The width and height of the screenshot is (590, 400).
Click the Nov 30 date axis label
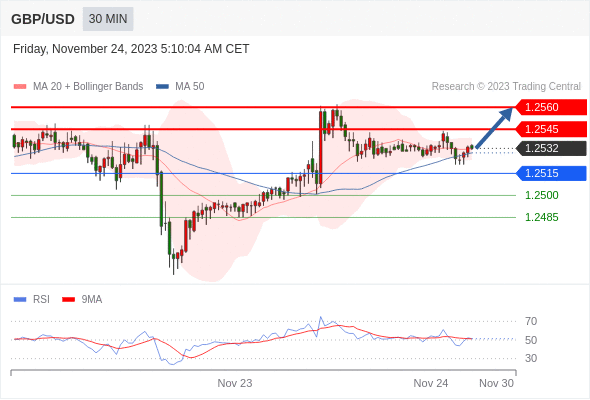[x=496, y=383]
